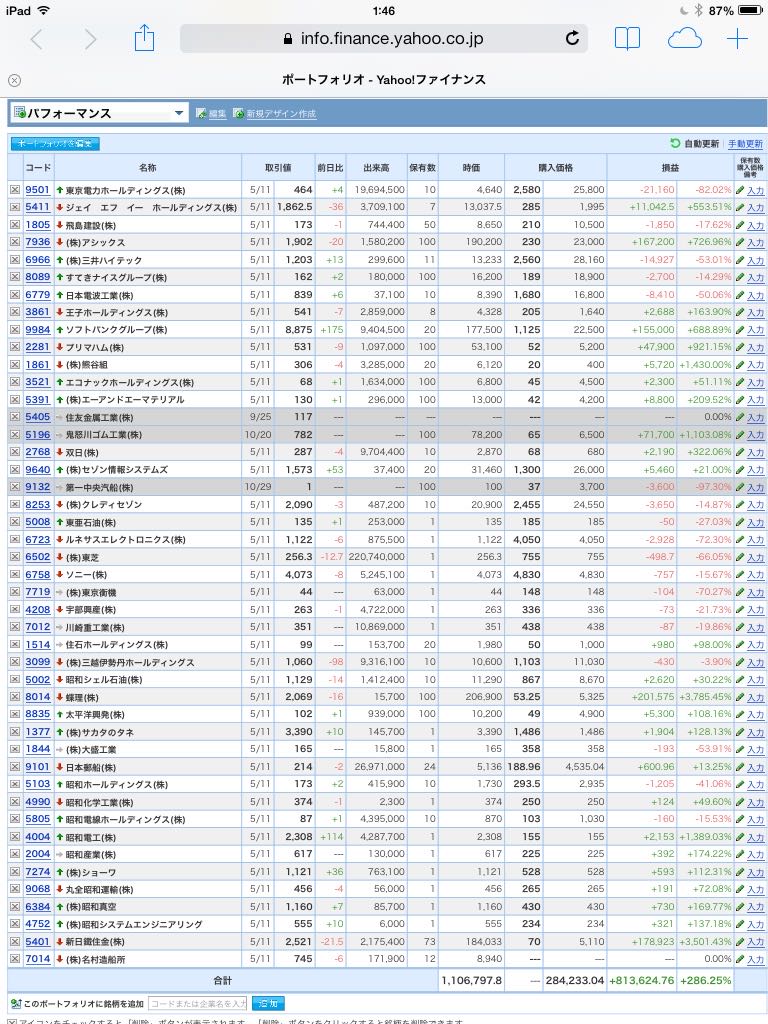768x1024 pixels.
Task: Check the delete box for ソフトバンクグループ row
Action: coord(14,330)
